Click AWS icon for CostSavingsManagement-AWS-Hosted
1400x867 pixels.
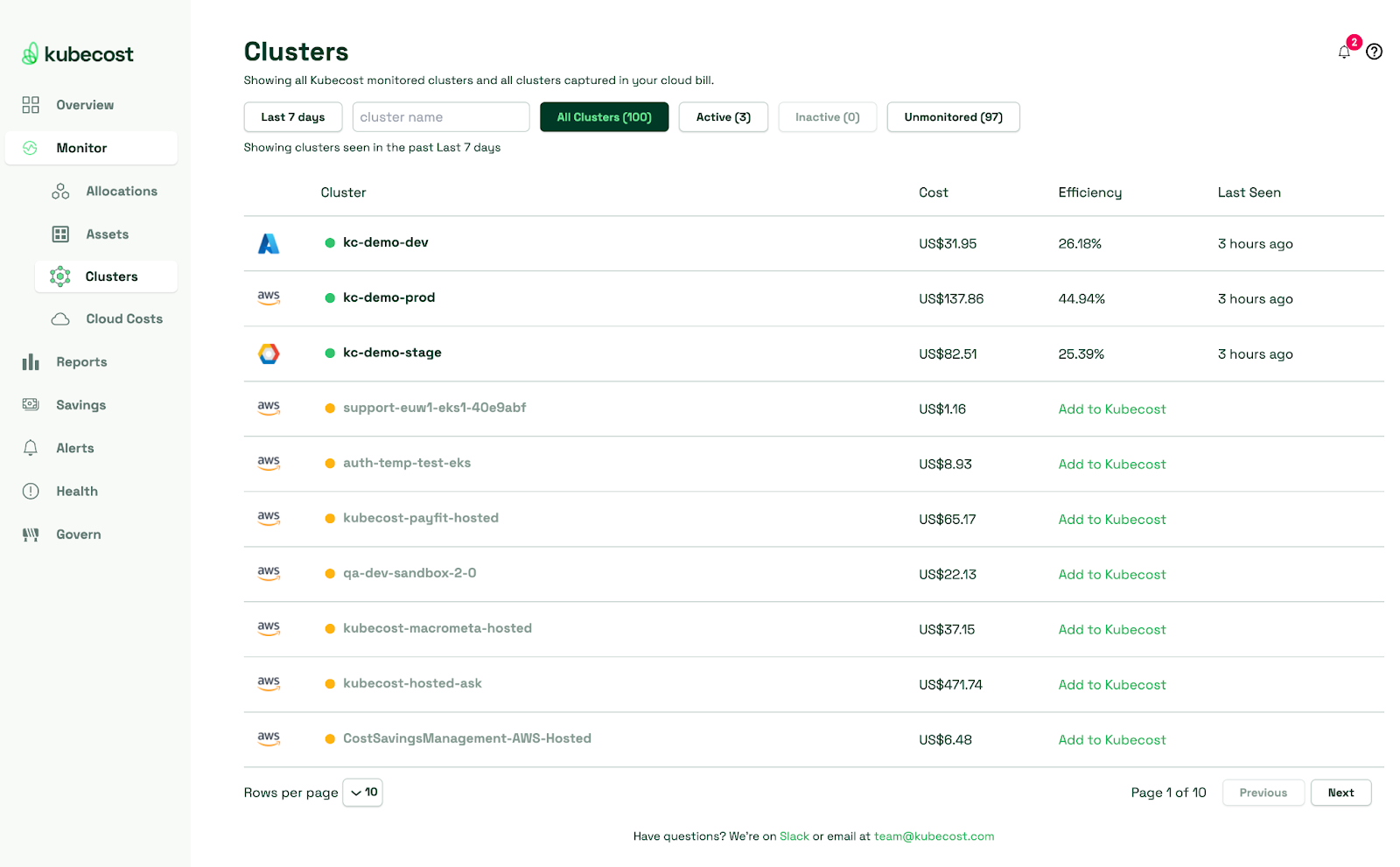click(x=269, y=738)
